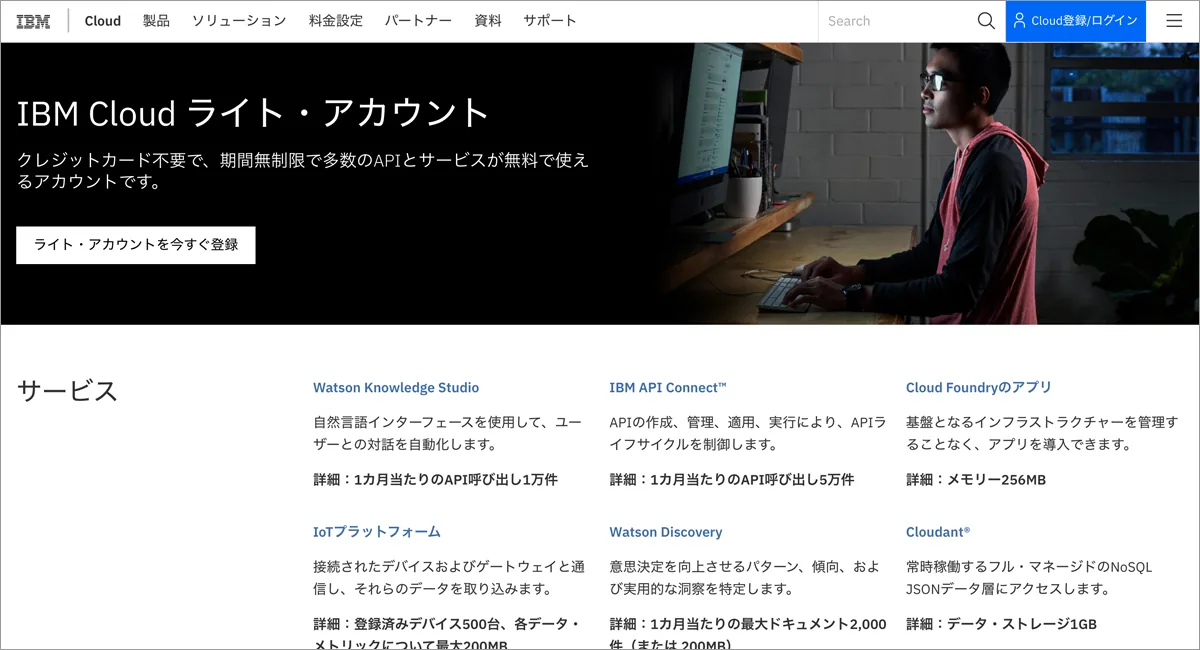The image size is (1200, 650).
Task: Click 詳細：1カ月当たりのAPI呼び出し5万件 text
Action: tap(732, 480)
